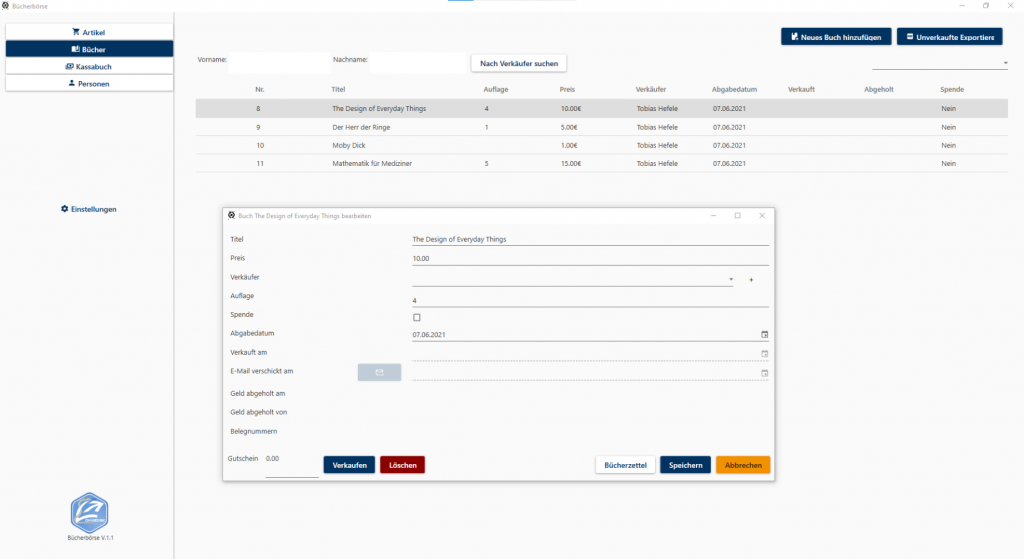The width and height of the screenshot is (1024, 559).
Task: Focus the Vorname search field
Action: point(279,63)
